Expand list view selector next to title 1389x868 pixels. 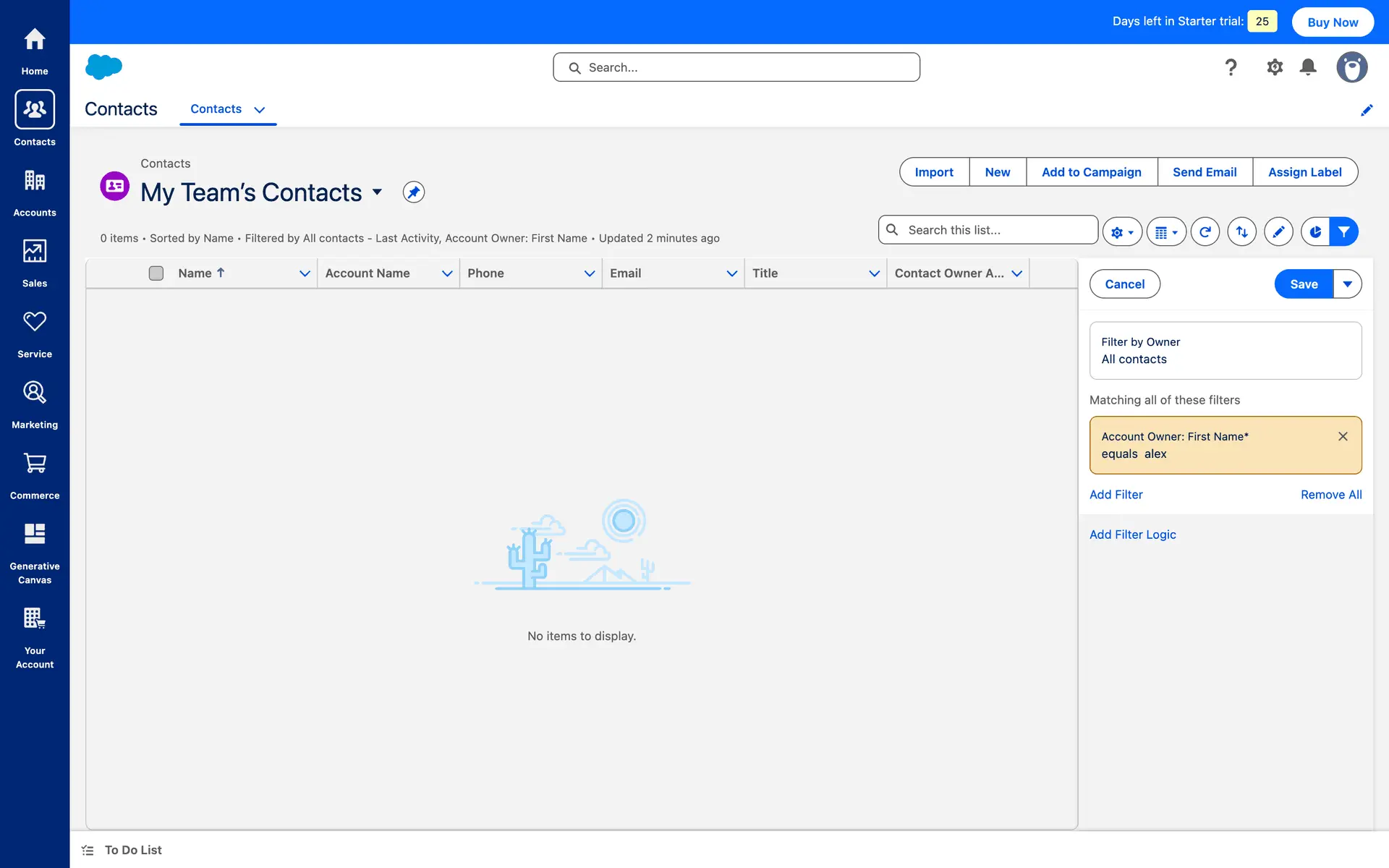tap(377, 192)
